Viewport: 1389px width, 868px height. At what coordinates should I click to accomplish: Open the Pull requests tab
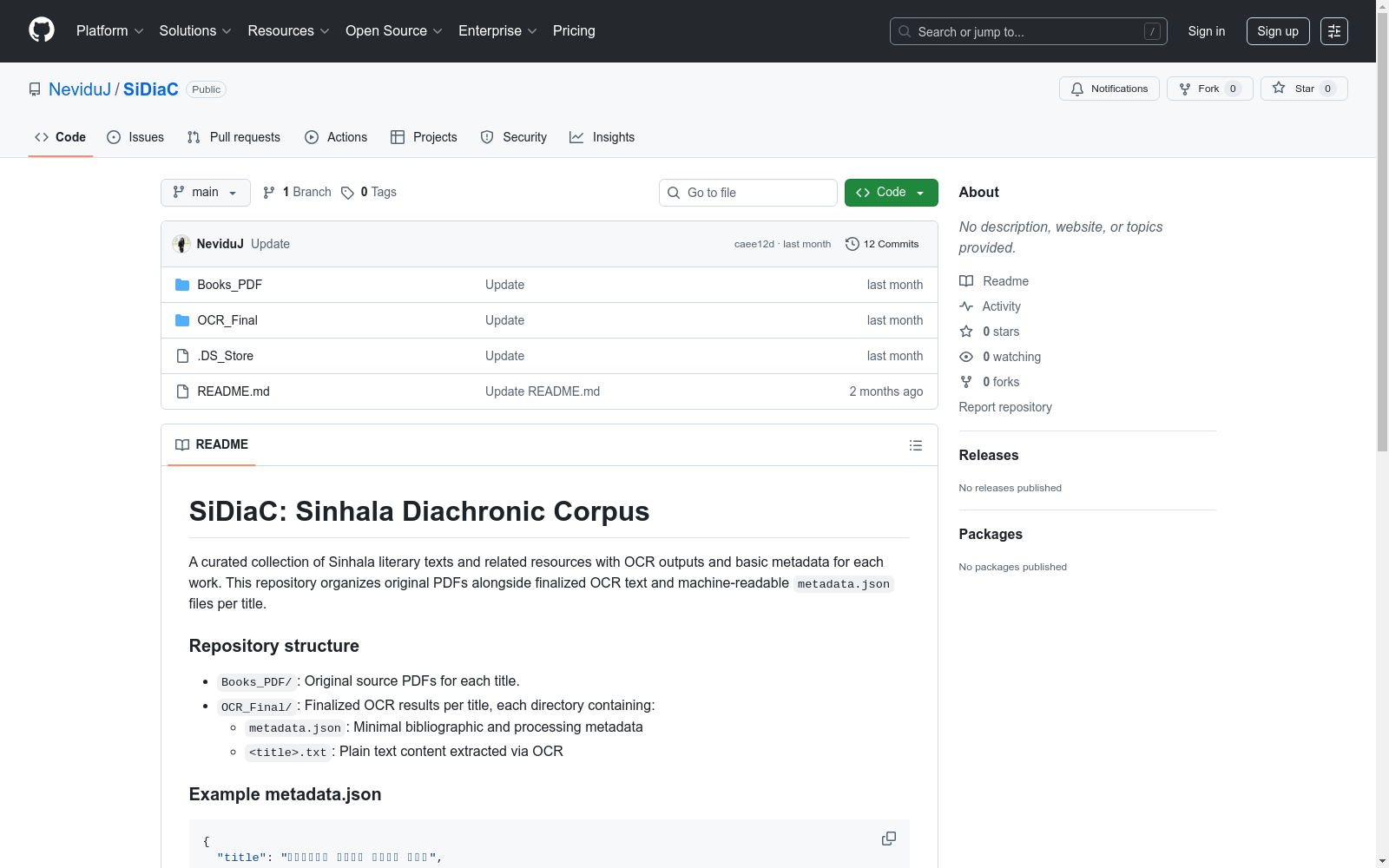[234, 137]
